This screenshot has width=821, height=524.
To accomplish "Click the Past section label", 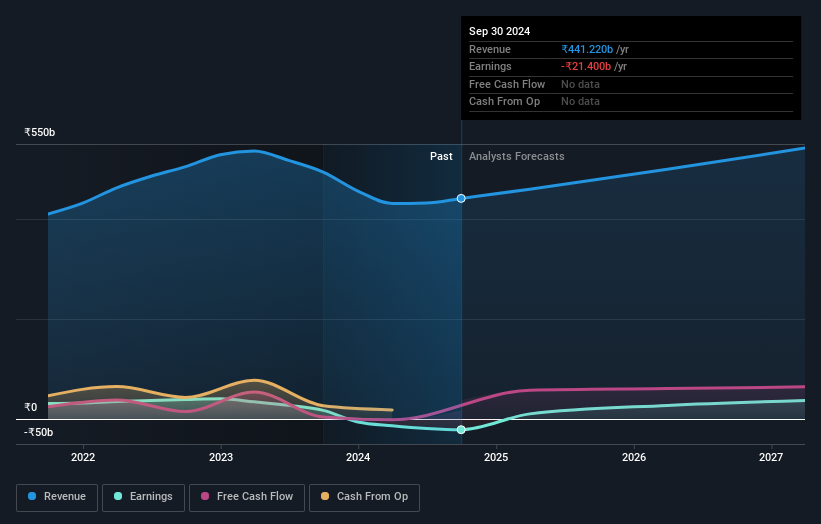I will pos(441,157).
